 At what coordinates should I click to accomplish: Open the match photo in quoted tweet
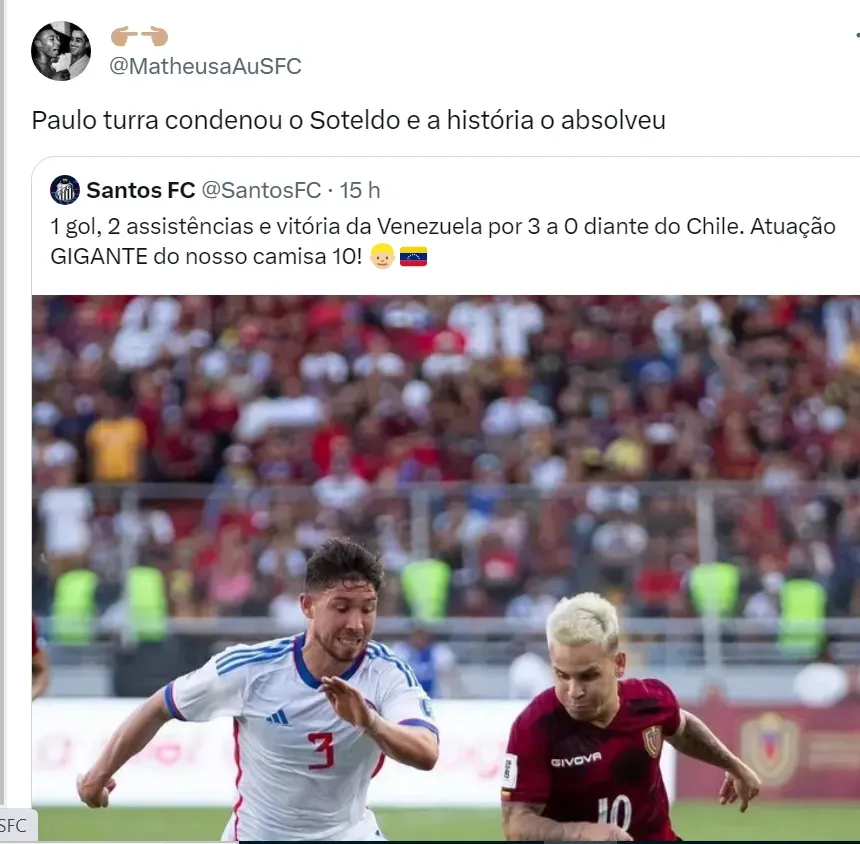point(445,568)
